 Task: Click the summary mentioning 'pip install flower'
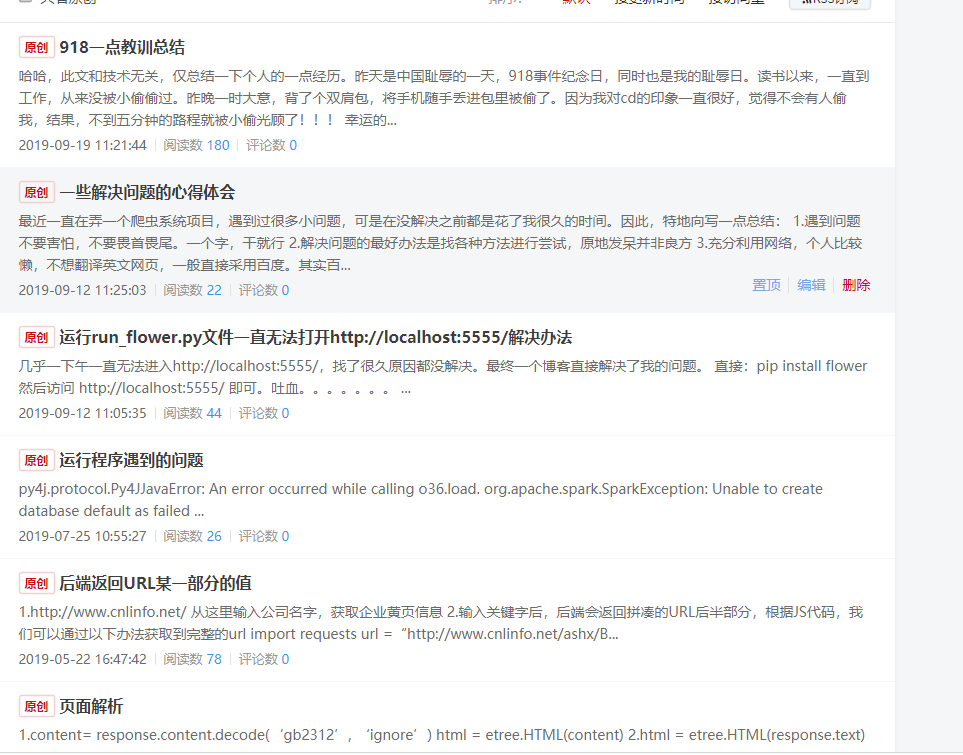(443, 377)
